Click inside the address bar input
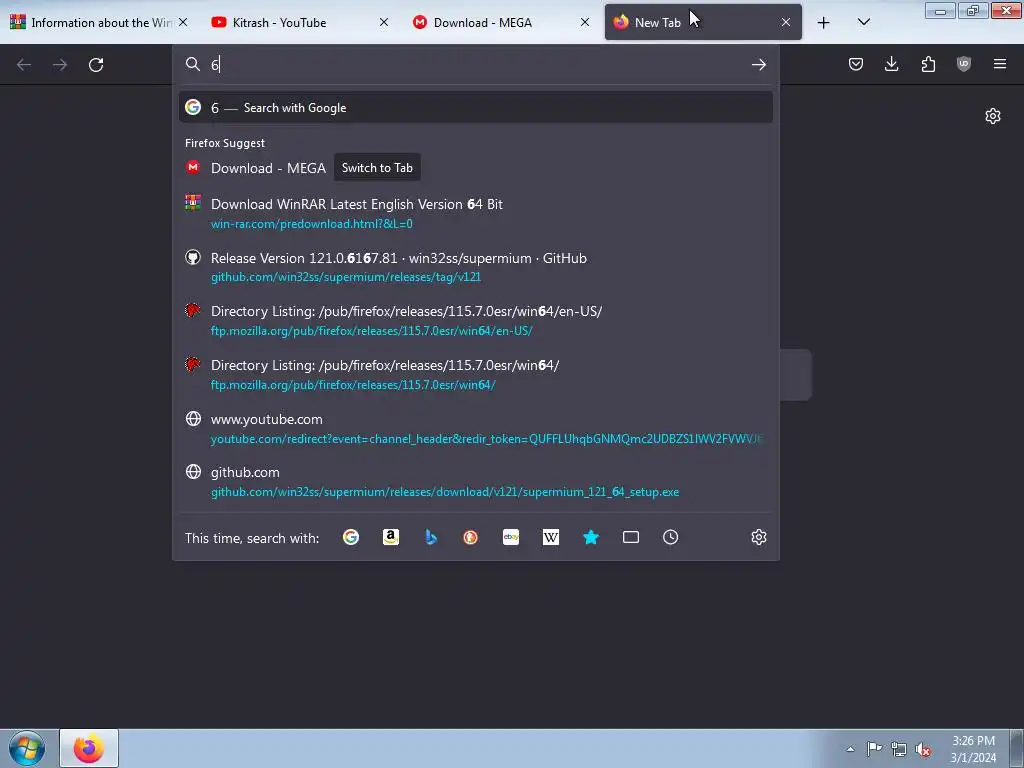Screen dimensions: 1024x768 coord(477,64)
